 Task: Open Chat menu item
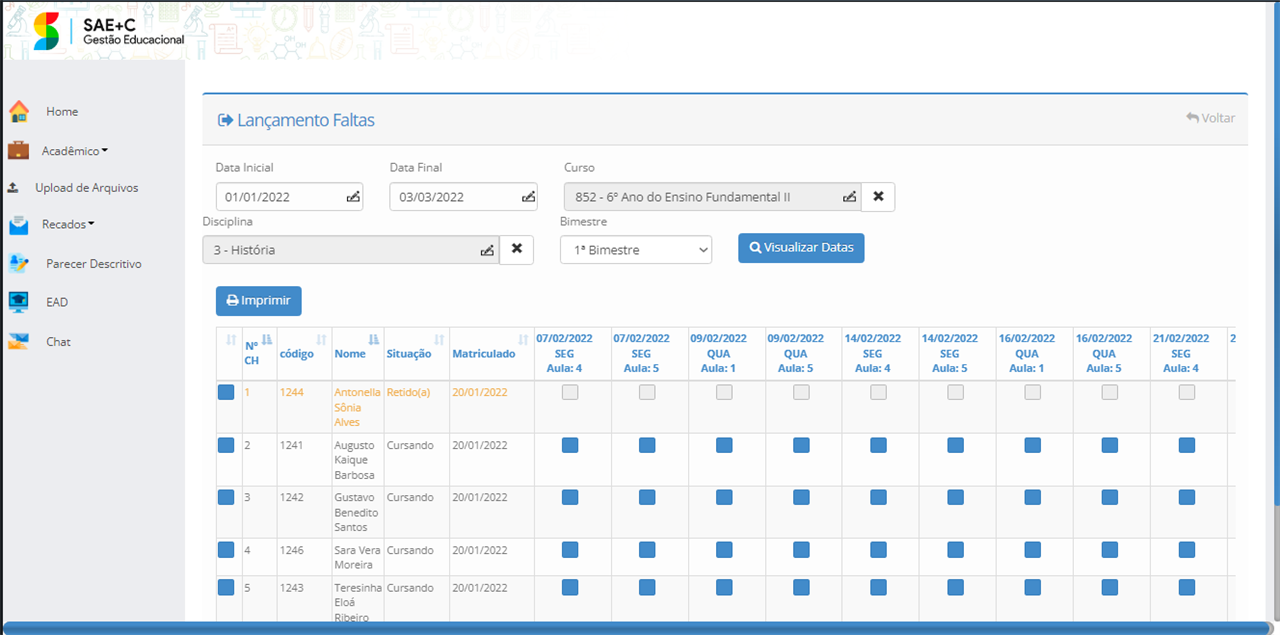58,342
